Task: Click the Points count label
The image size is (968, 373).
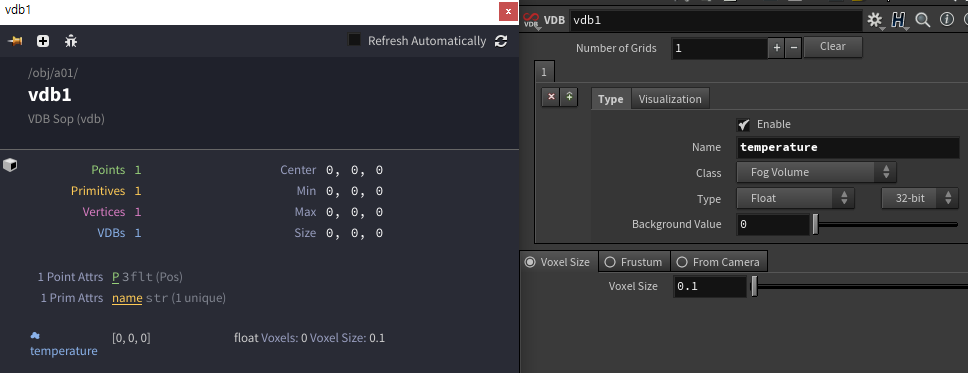Action: tap(108, 170)
